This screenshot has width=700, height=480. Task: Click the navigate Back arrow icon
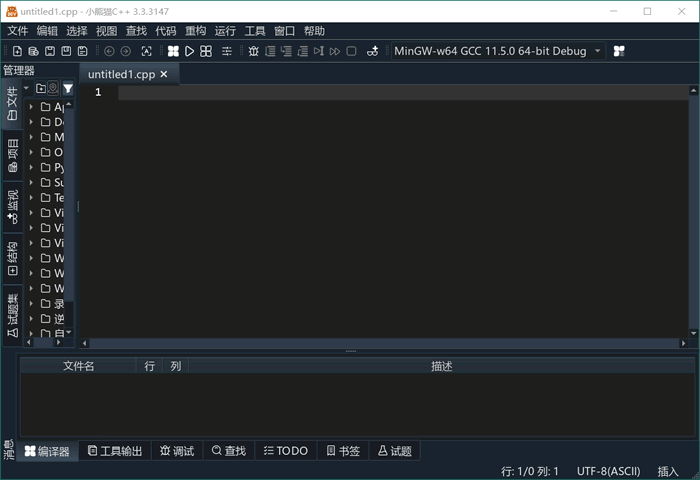[109, 51]
